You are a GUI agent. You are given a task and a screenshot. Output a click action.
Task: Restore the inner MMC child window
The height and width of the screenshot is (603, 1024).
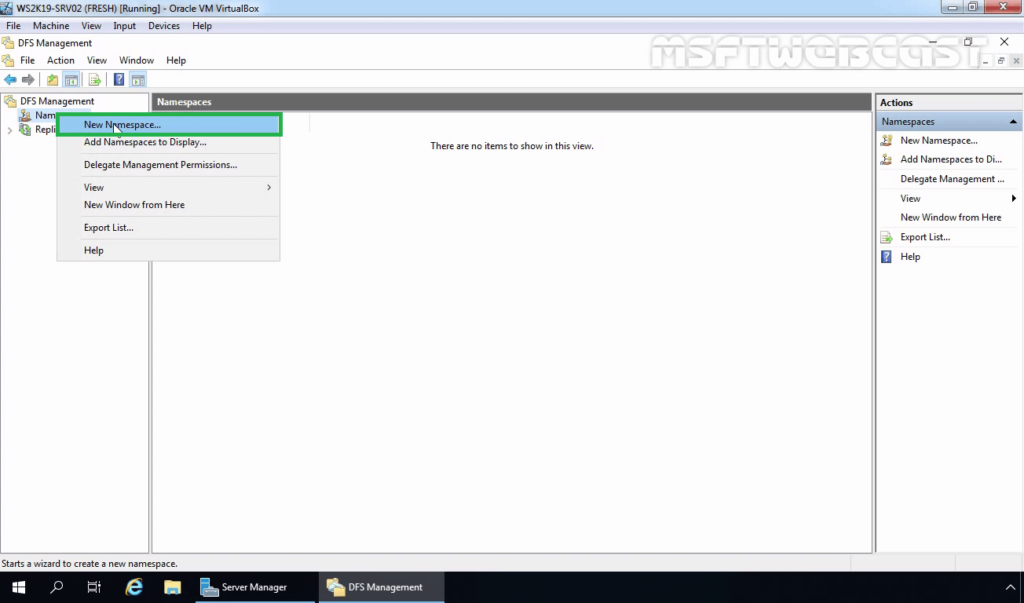(1000, 61)
